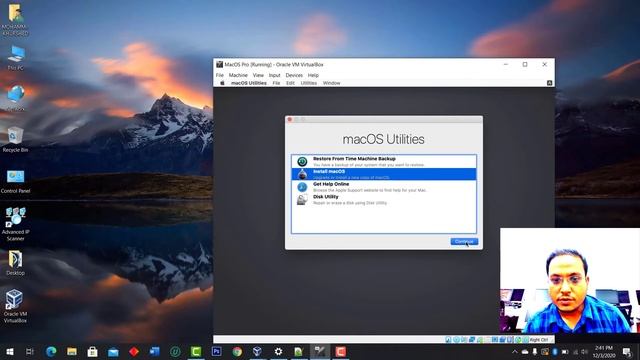This screenshot has width=640, height=360.
Task: Select the Get Help Online option
Action: coord(384,187)
